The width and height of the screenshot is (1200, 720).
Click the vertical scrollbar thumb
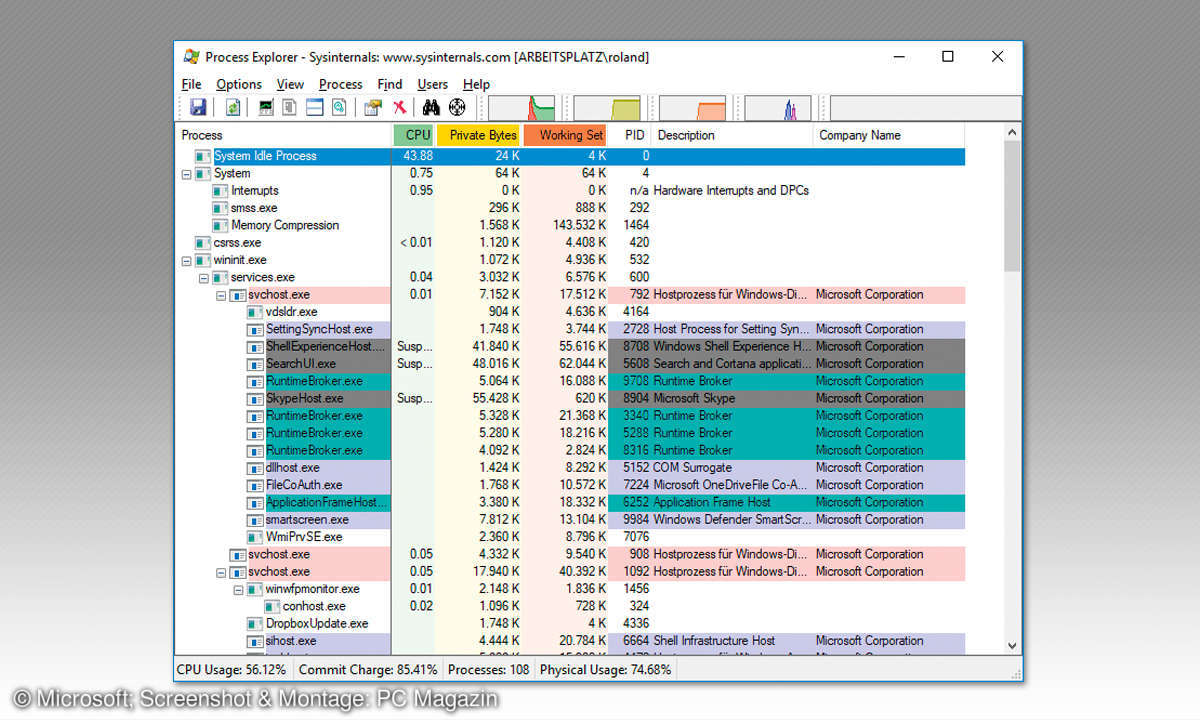(x=1012, y=207)
